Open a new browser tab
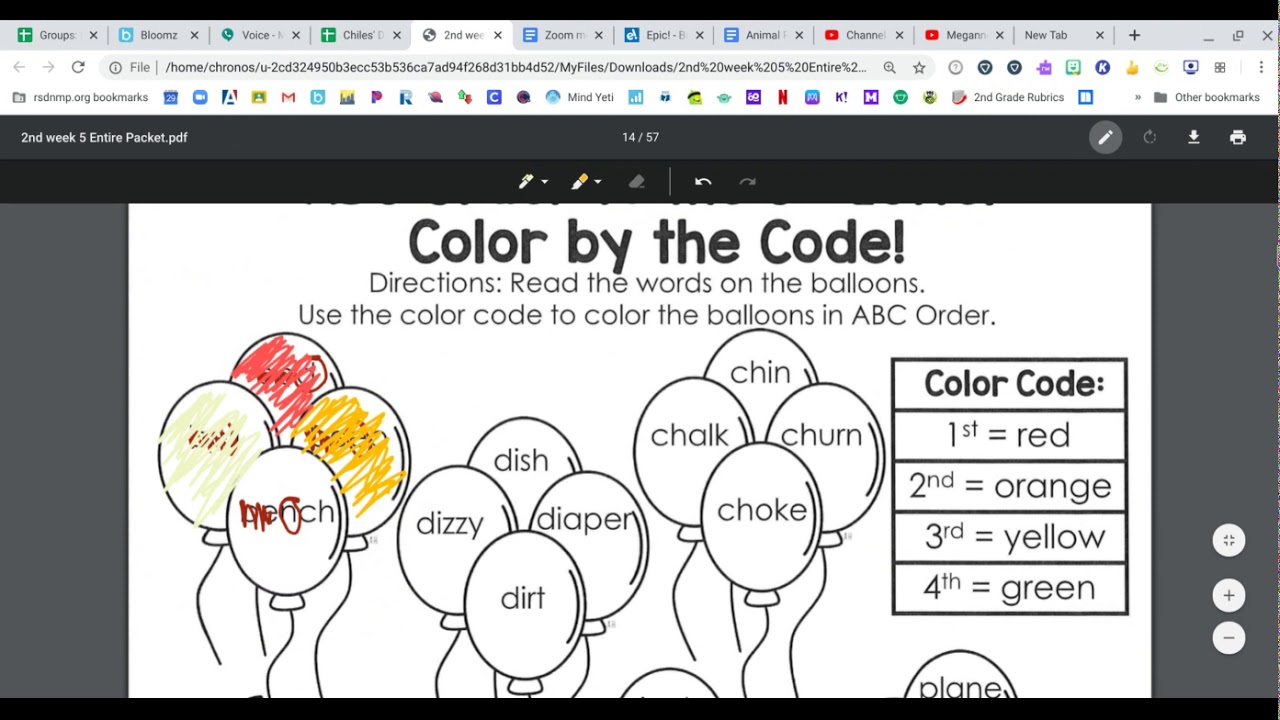This screenshot has width=1280, height=720. (1134, 35)
